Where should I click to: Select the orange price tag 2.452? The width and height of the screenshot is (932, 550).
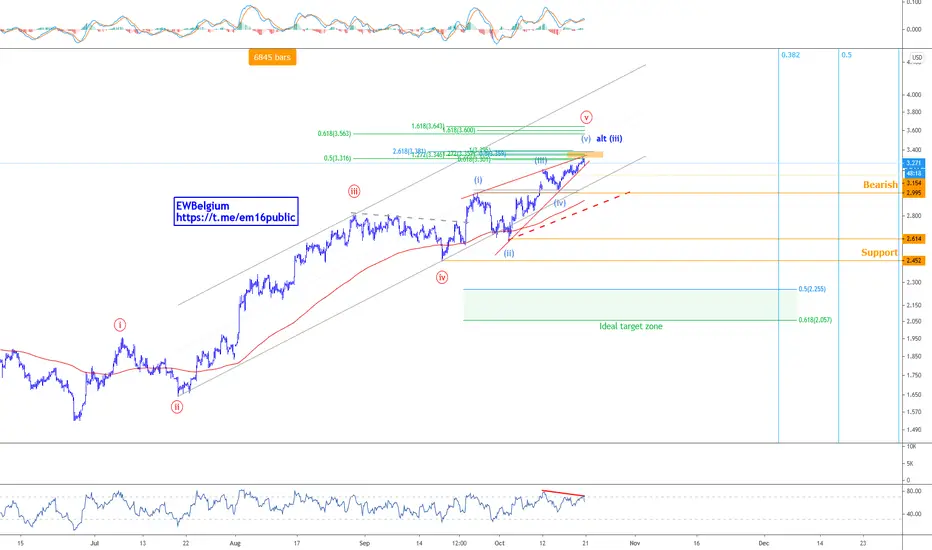coord(914,260)
